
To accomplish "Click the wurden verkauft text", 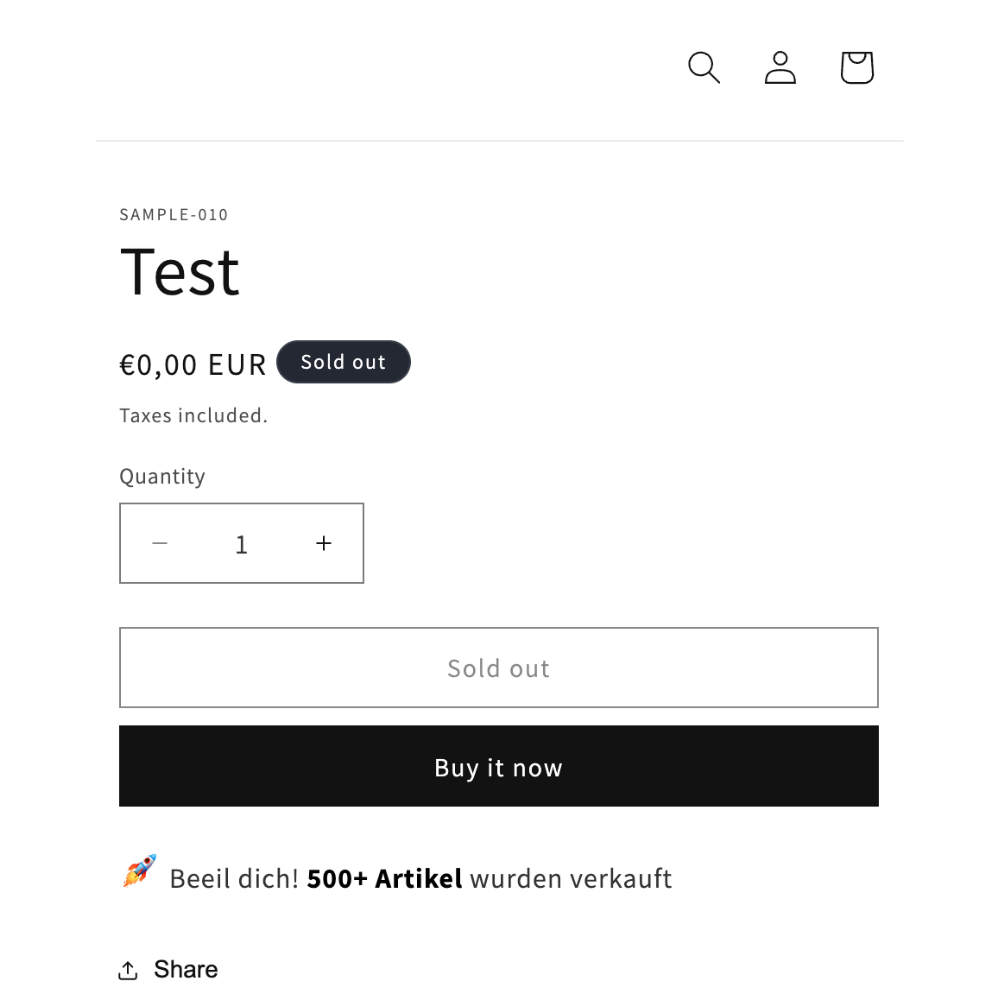I will [571, 879].
